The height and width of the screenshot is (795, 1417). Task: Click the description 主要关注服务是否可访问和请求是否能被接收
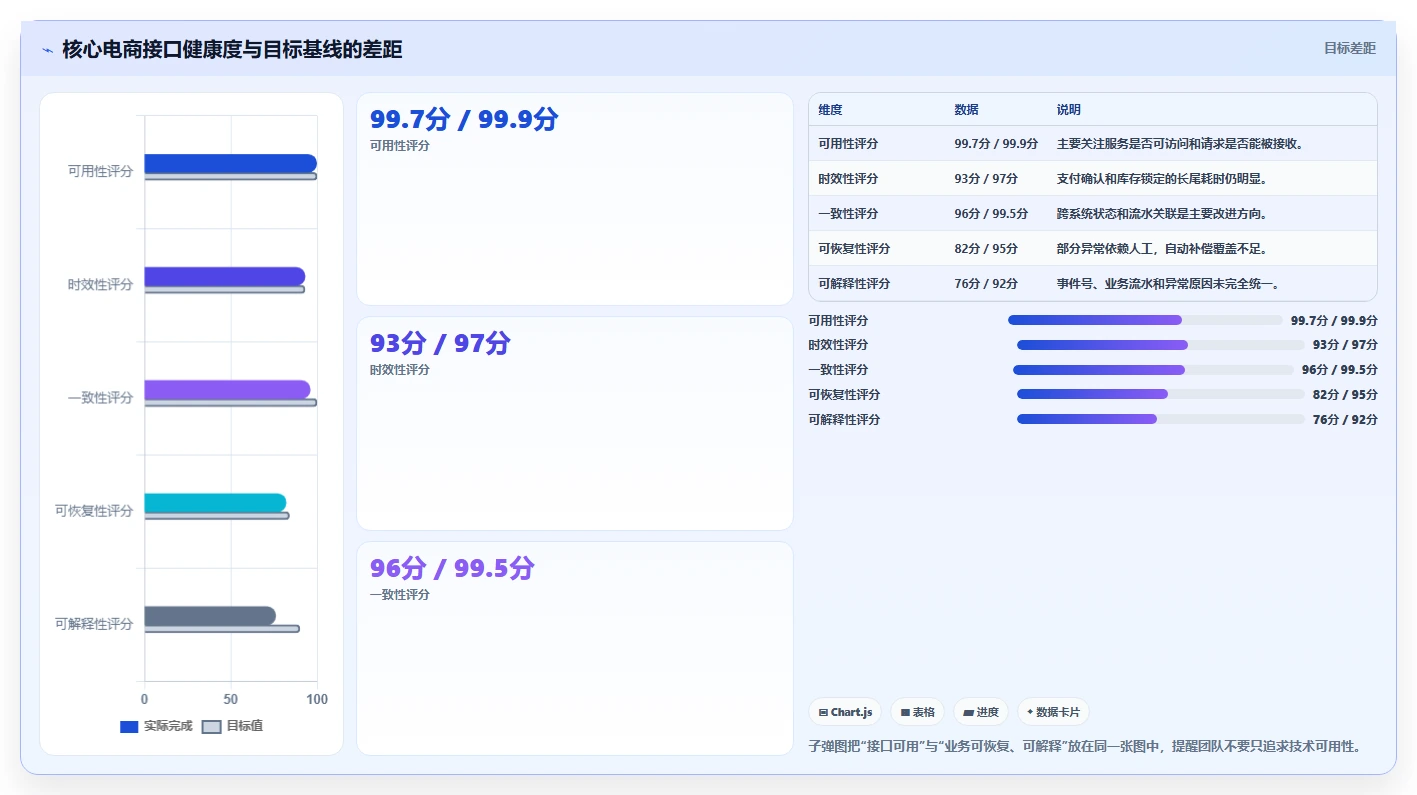[1180, 144]
